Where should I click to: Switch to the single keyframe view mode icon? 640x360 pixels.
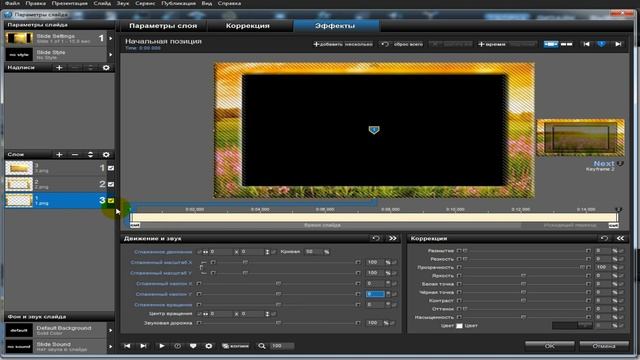551,44
